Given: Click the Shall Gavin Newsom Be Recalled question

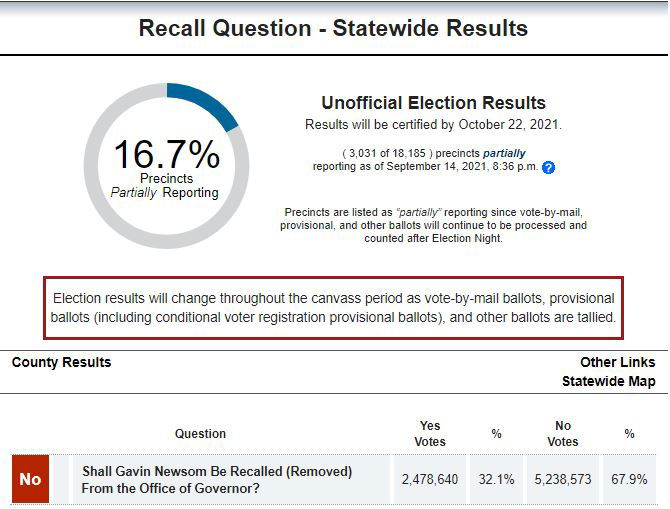Looking at the screenshot, I should tap(217, 479).
